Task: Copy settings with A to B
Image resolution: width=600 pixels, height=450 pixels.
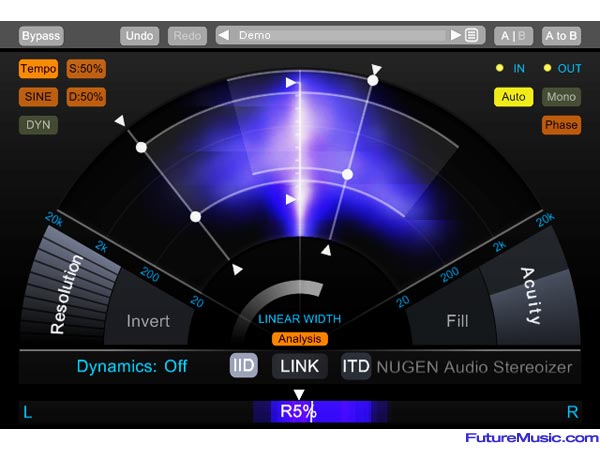Action: (561, 36)
